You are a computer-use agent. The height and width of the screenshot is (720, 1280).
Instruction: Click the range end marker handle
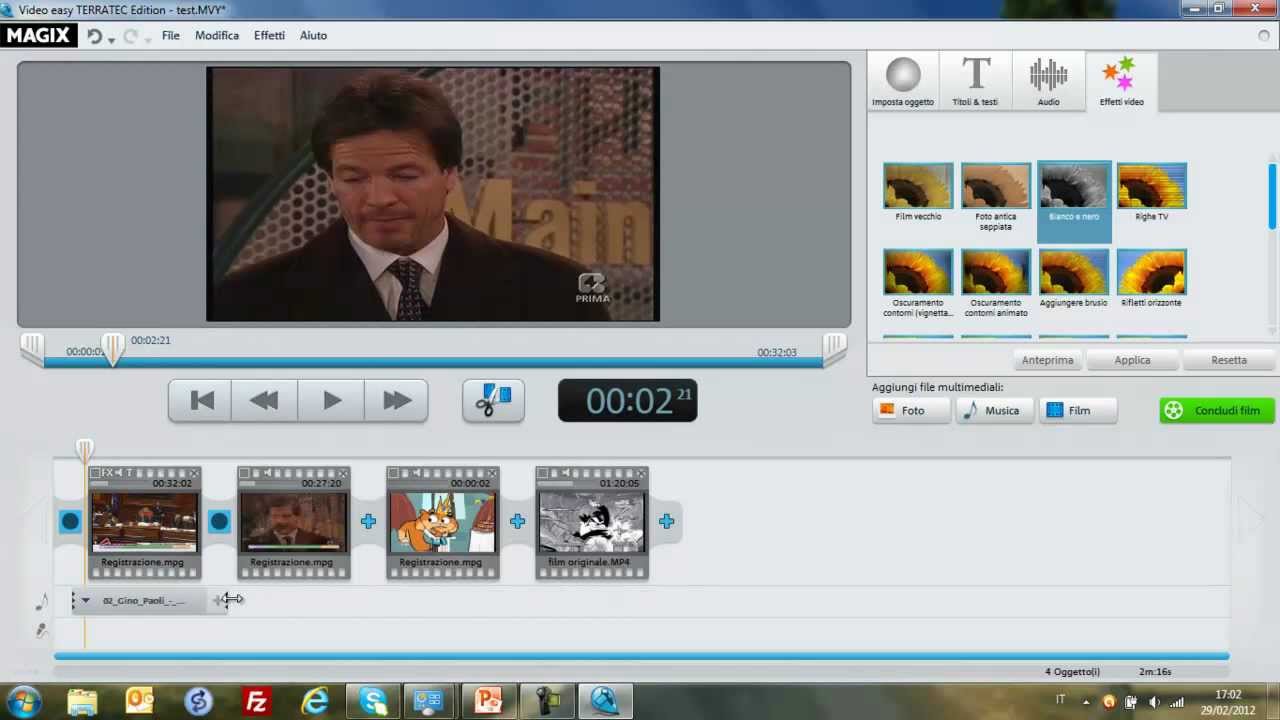(835, 348)
